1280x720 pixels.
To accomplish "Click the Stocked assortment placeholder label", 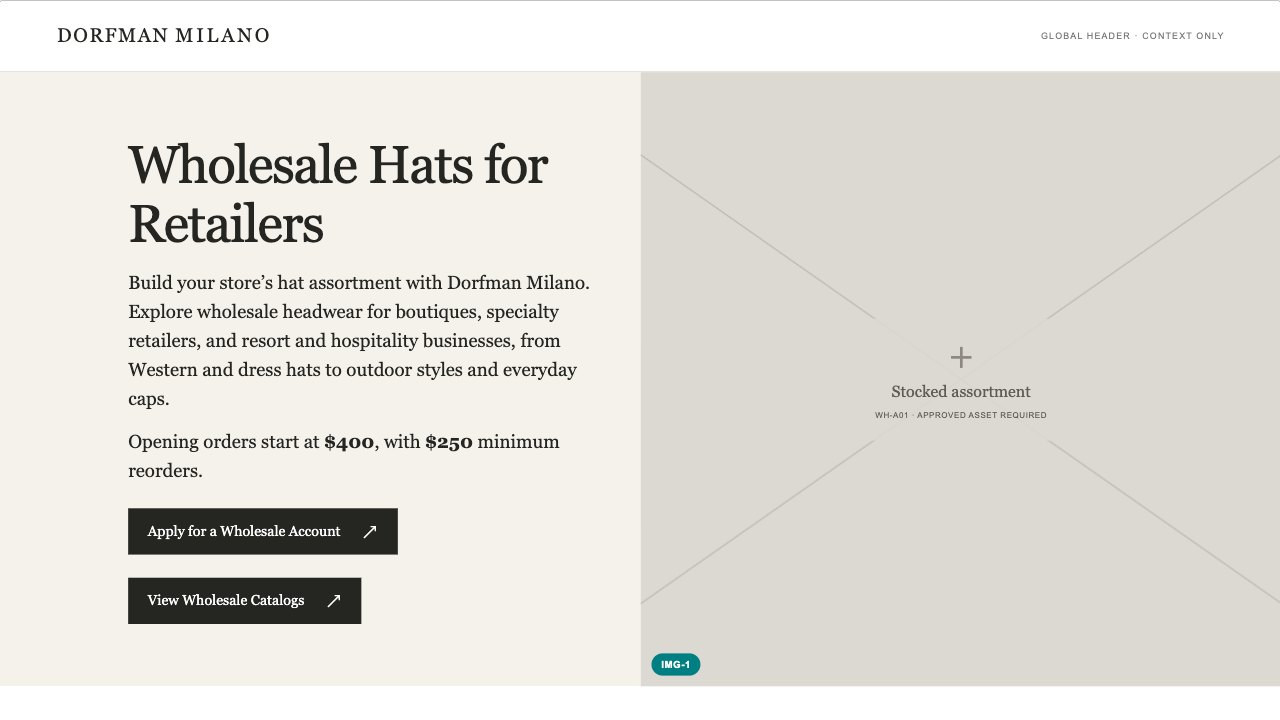I will [961, 392].
